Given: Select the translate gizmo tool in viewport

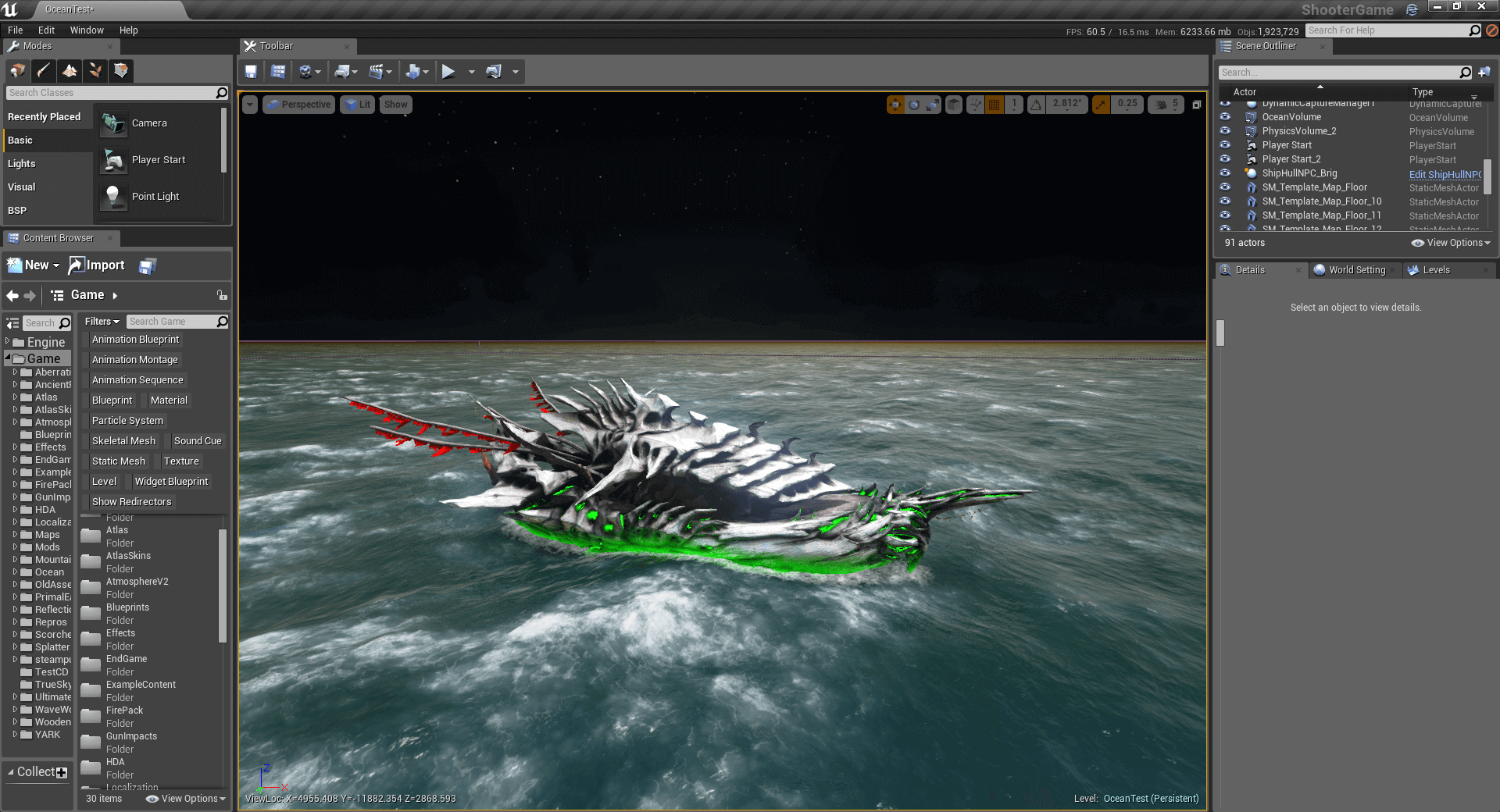Looking at the screenshot, I should [x=895, y=105].
